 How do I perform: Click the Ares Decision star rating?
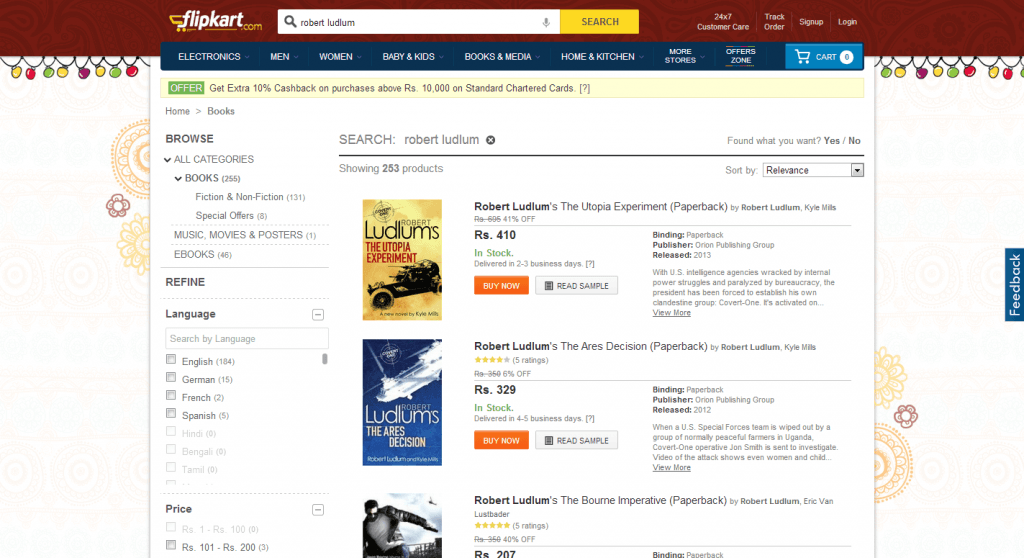[492, 360]
